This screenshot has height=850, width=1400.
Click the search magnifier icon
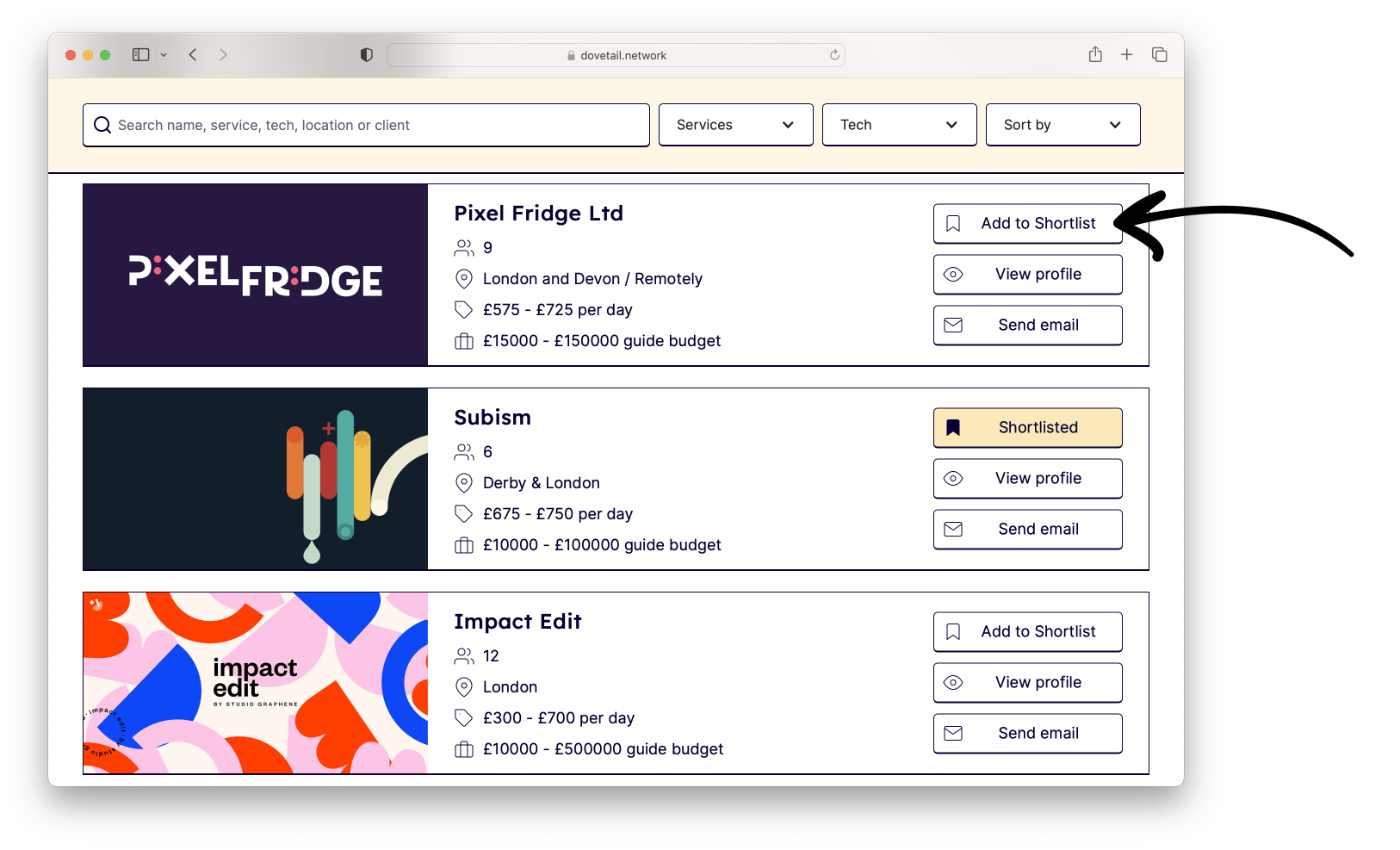coord(102,125)
